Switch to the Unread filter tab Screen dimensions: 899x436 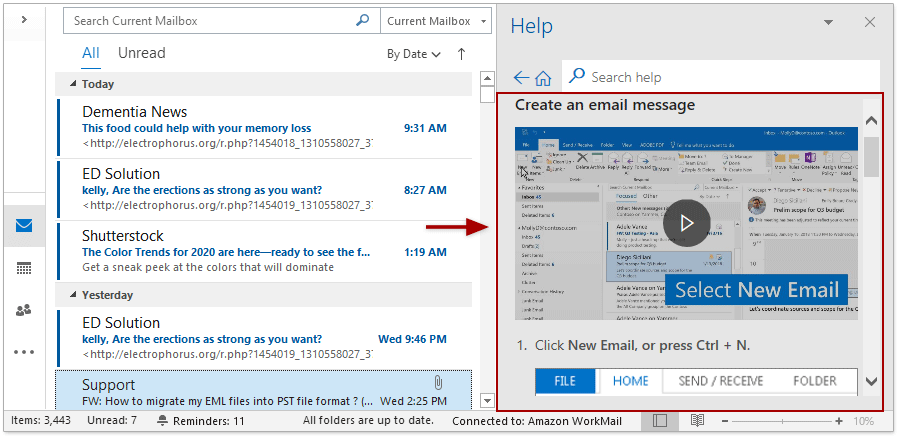click(x=141, y=53)
